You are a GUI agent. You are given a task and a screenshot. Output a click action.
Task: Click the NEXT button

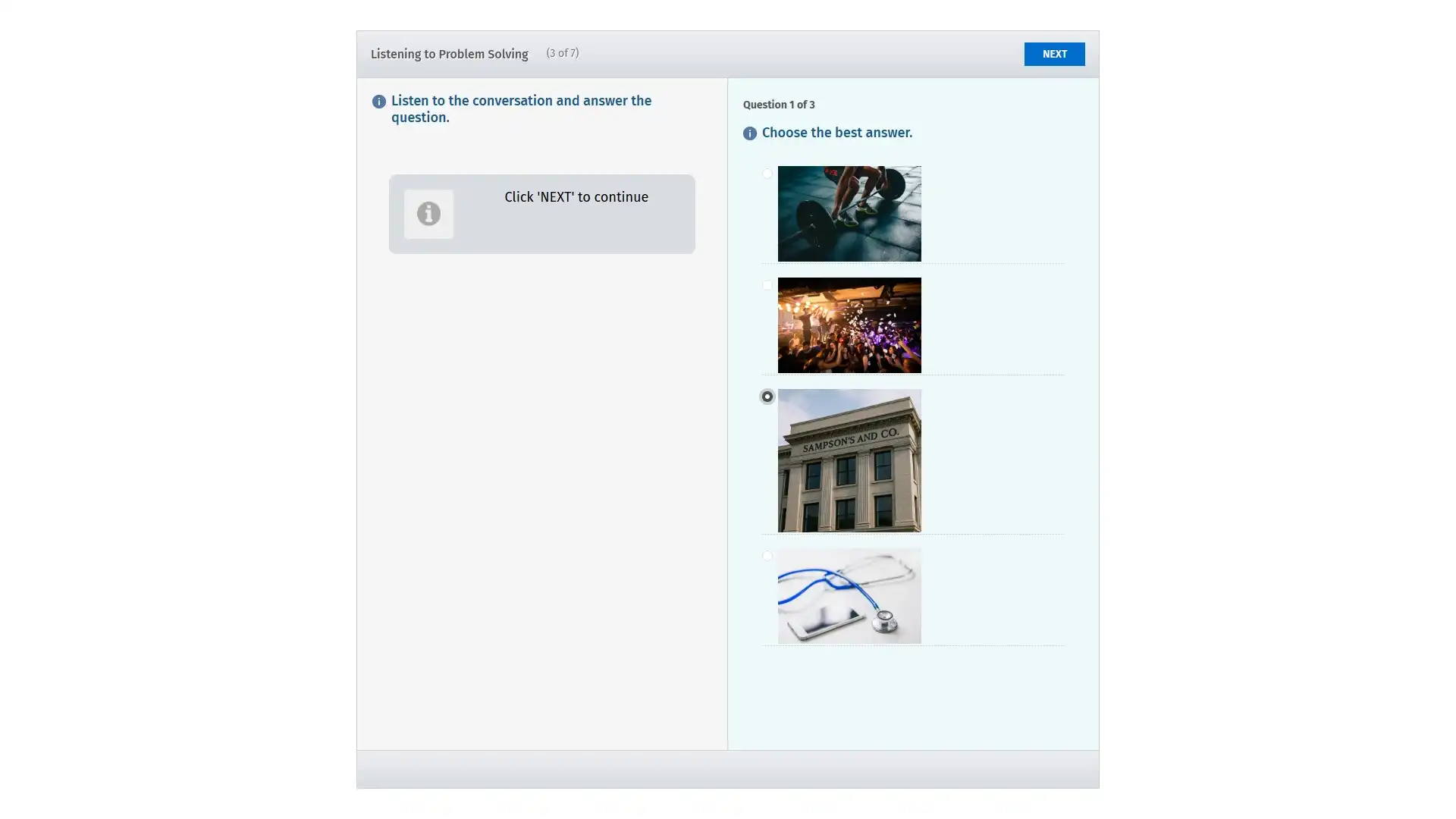tap(1053, 54)
